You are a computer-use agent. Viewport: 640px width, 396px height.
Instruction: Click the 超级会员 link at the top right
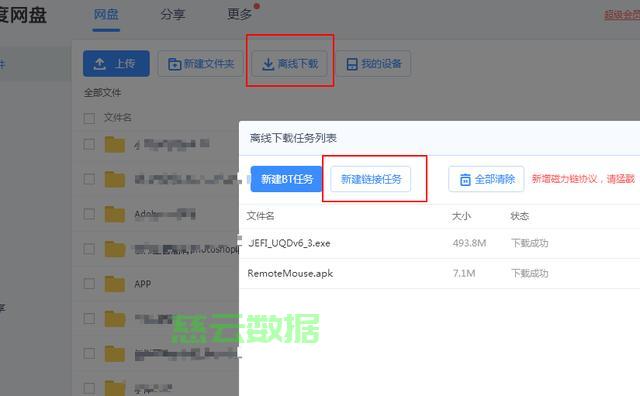[622, 15]
